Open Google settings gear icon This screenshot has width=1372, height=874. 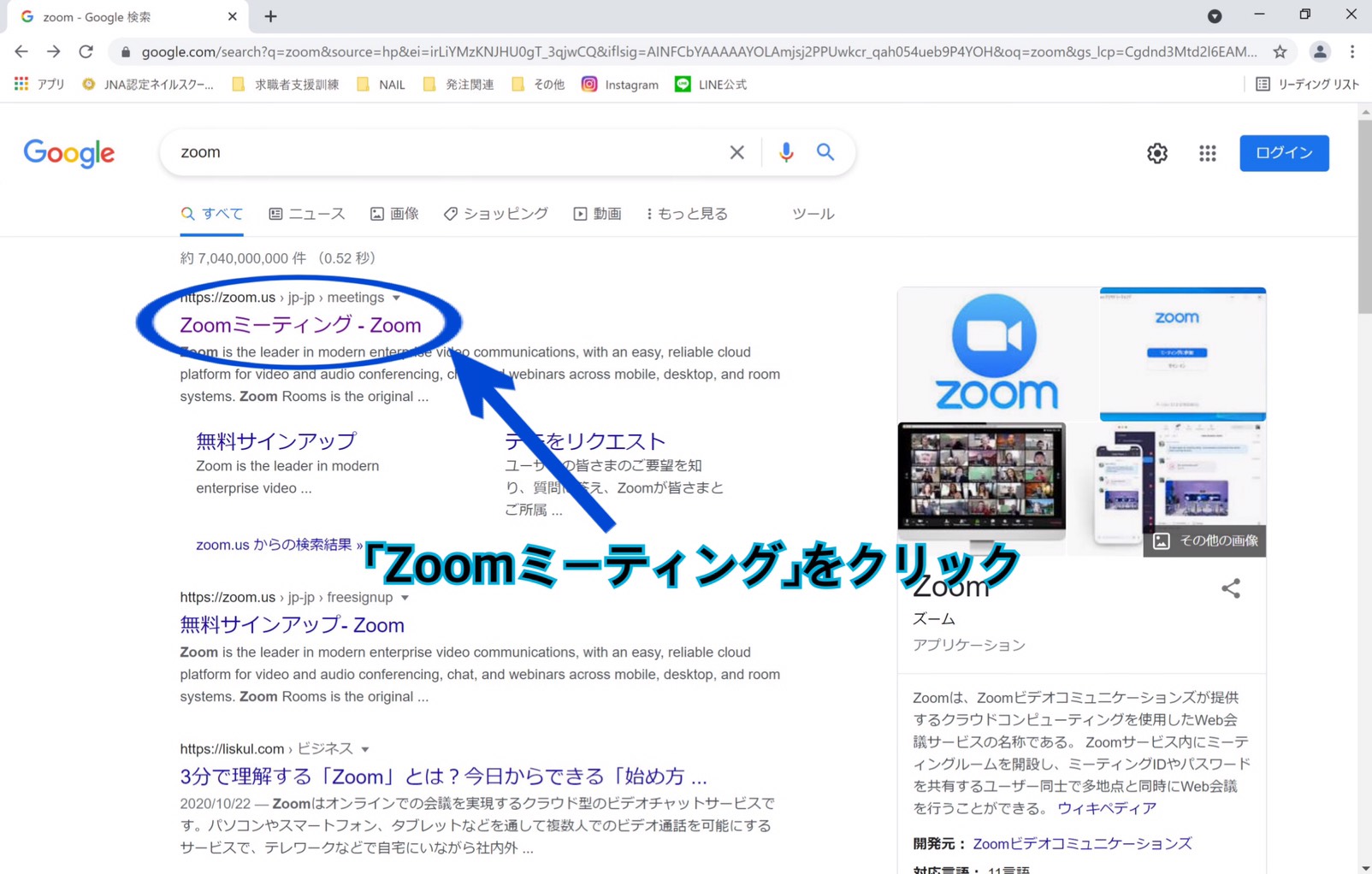pyautogui.click(x=1156, y=153)
